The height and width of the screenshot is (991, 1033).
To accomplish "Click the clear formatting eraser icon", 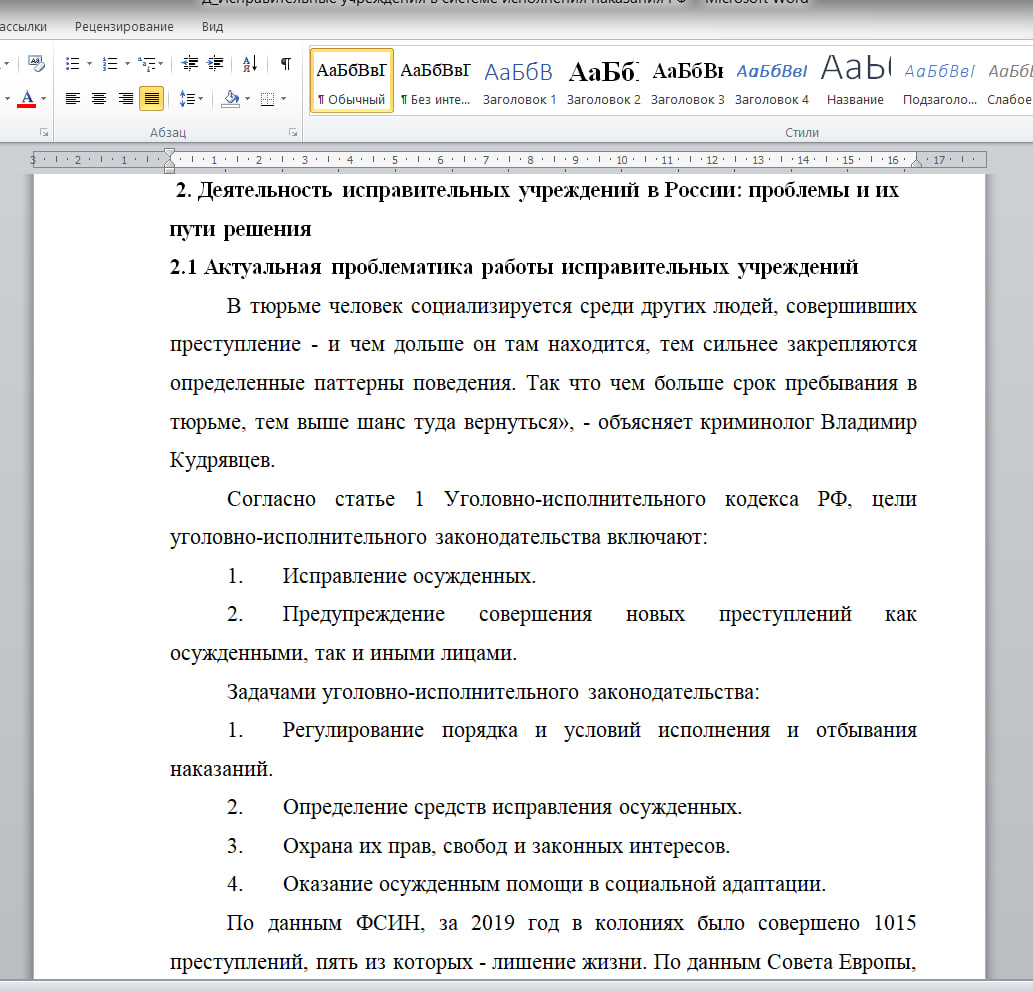I will tap(36, 64).
